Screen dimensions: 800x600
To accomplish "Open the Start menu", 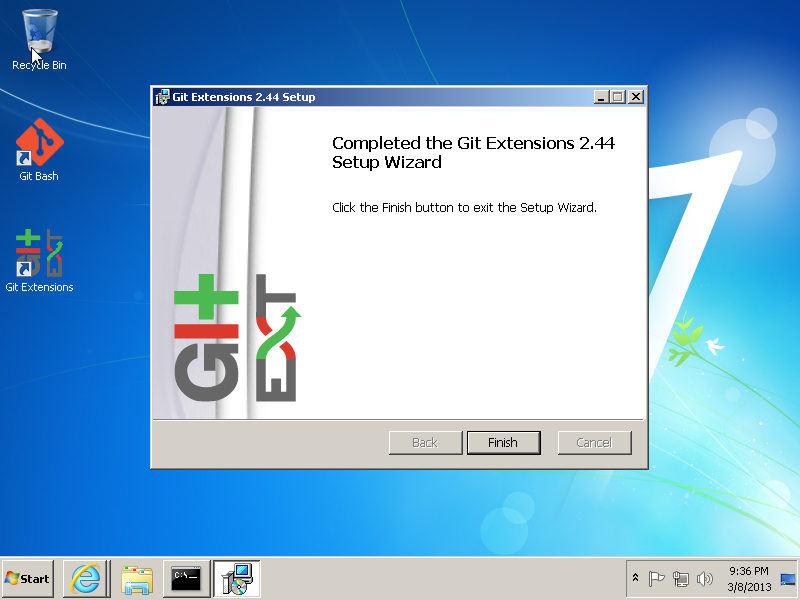I will point(28,579).
